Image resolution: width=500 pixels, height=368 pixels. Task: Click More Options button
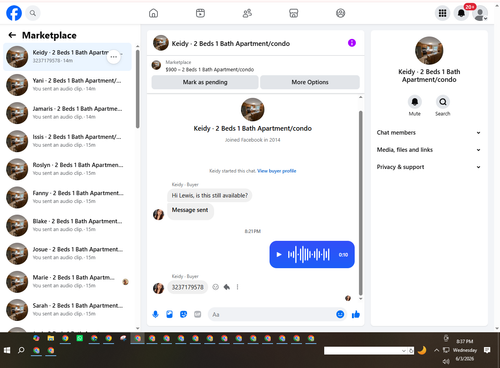310,82
